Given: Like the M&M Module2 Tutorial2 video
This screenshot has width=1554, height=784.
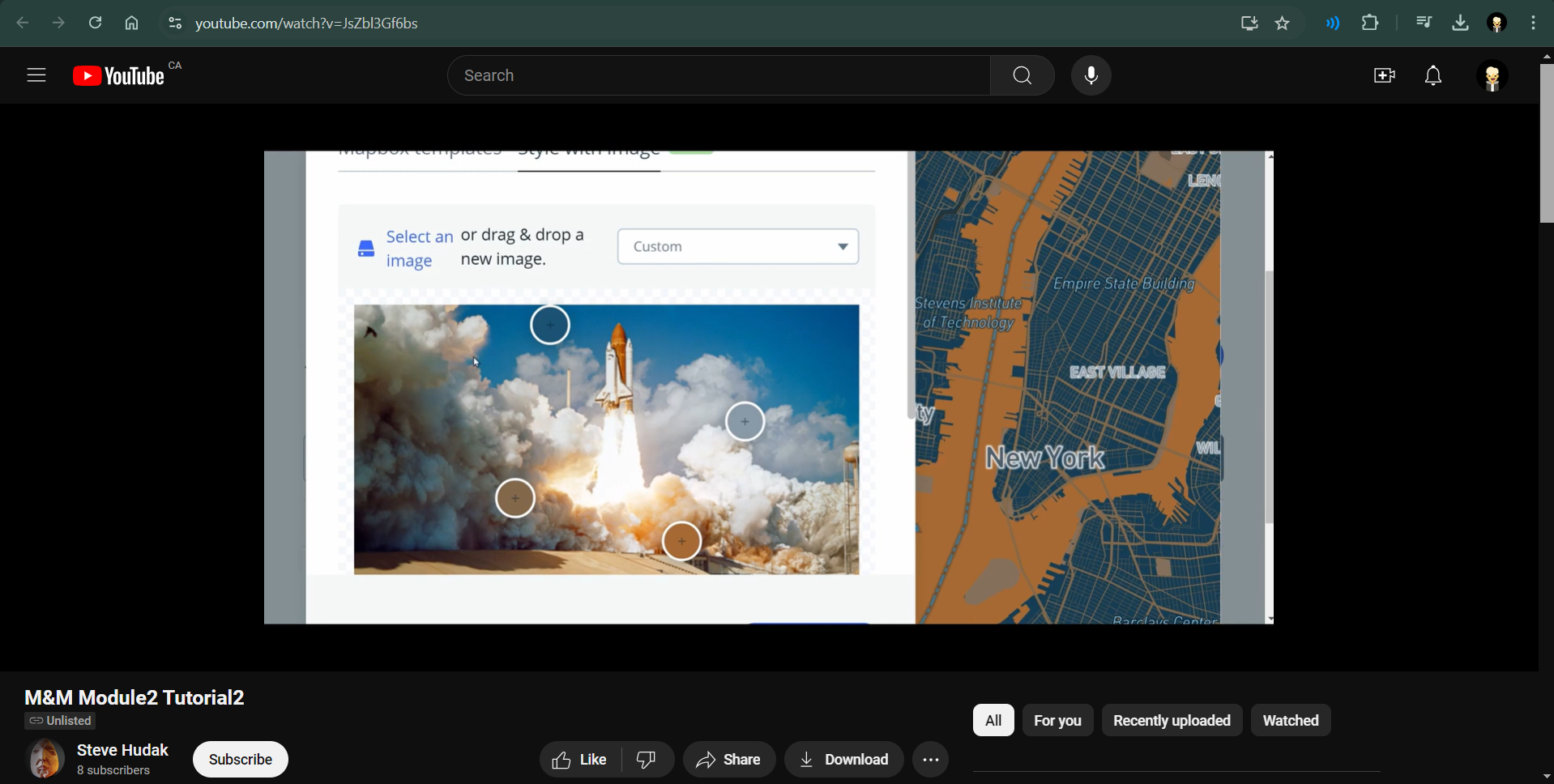Looking at the screenshot, I should 580,760.
